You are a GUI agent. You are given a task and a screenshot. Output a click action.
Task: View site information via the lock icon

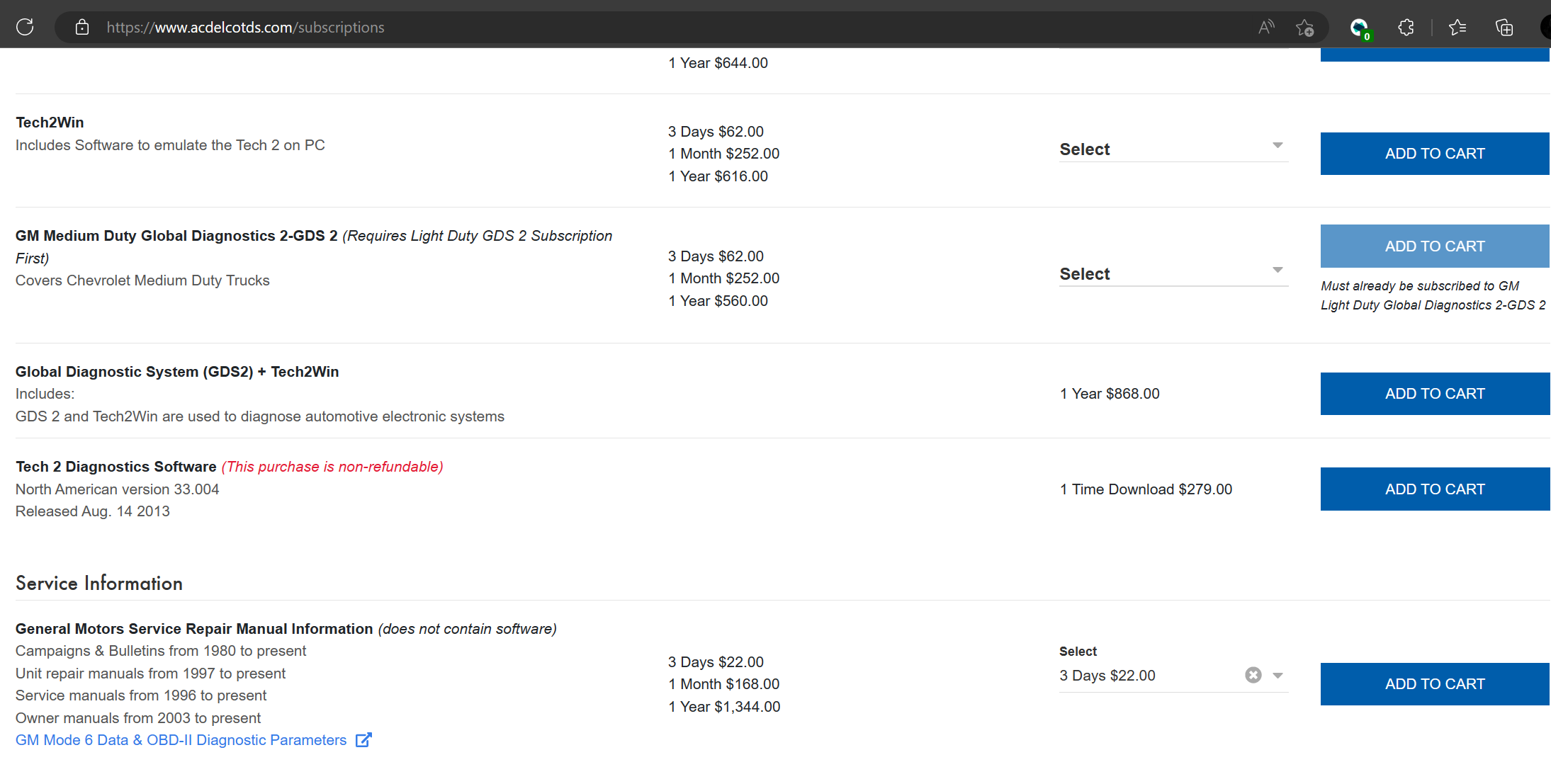pyautogui.click(x=82, y=27)
